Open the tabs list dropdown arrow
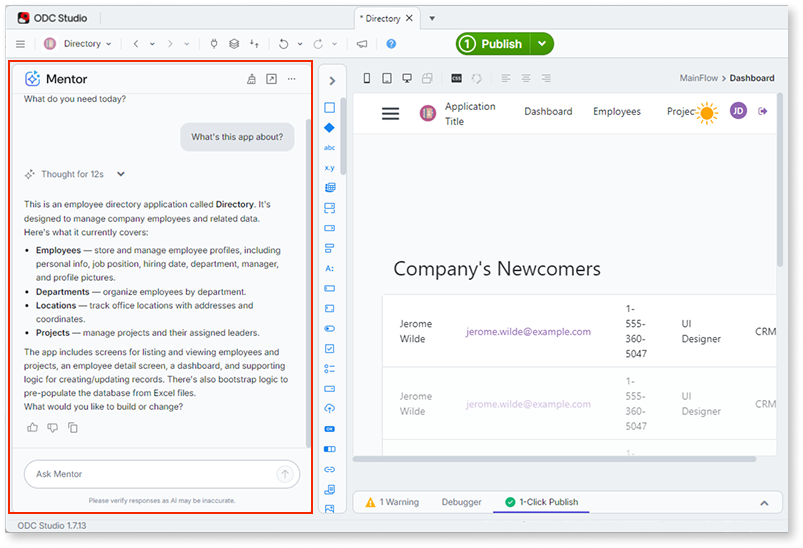This screenshot has height=548, width=803. tap(432, 18)
